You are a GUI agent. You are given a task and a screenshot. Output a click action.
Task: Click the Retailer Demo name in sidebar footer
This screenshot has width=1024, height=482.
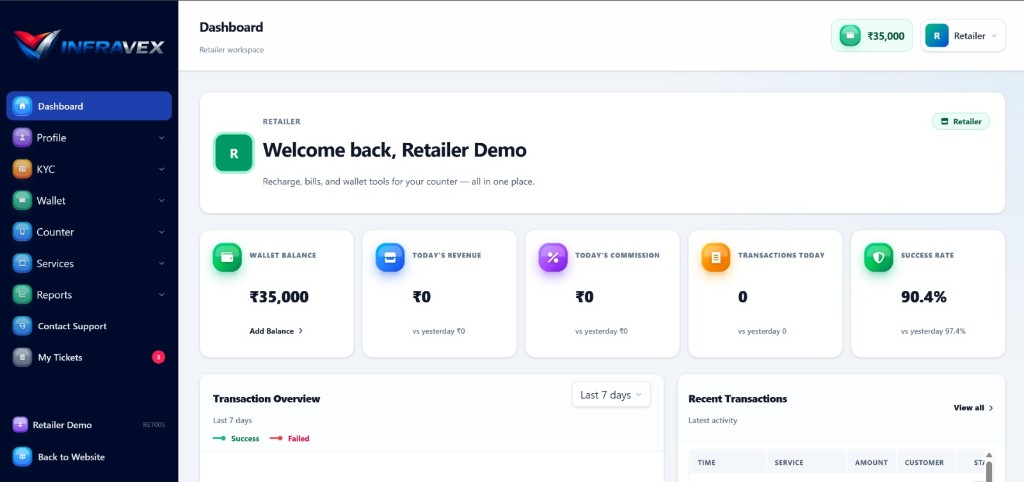click(x=62, y=425)
